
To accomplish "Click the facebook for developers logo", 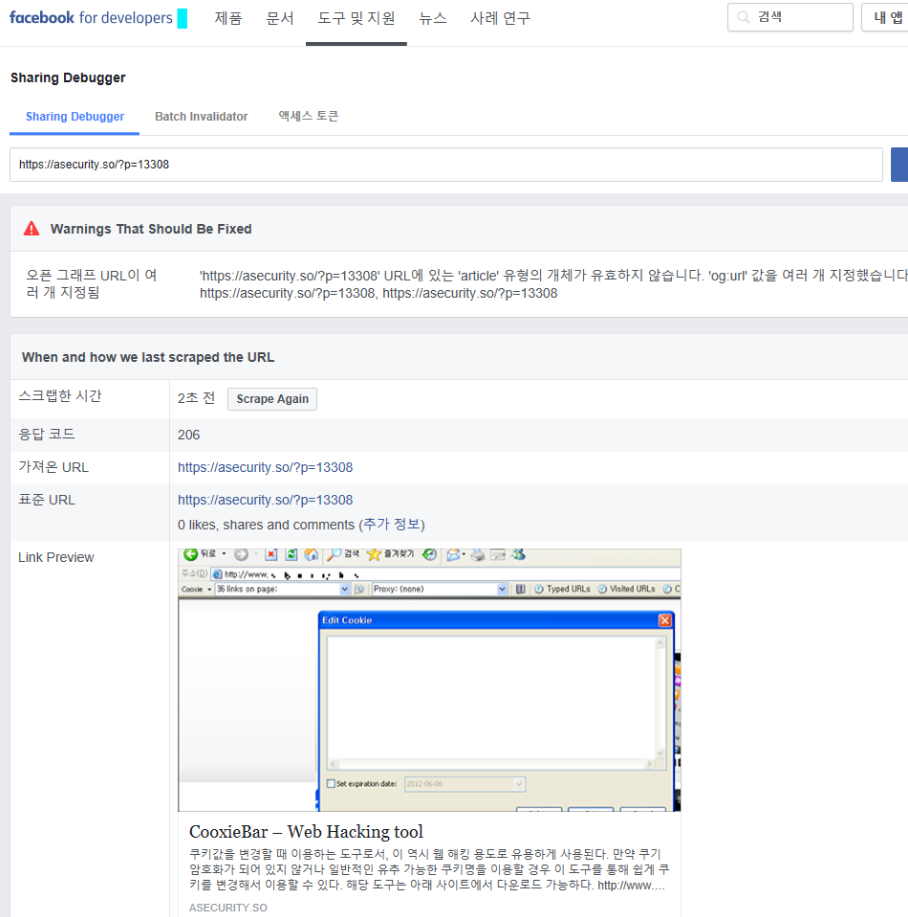I will 91,18.
